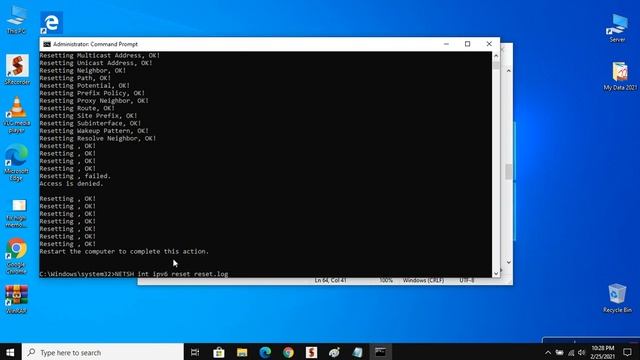Launch VLC media player shortcut
The width and height of the screenshot is (640, 360).
click(x=17, y=115)
